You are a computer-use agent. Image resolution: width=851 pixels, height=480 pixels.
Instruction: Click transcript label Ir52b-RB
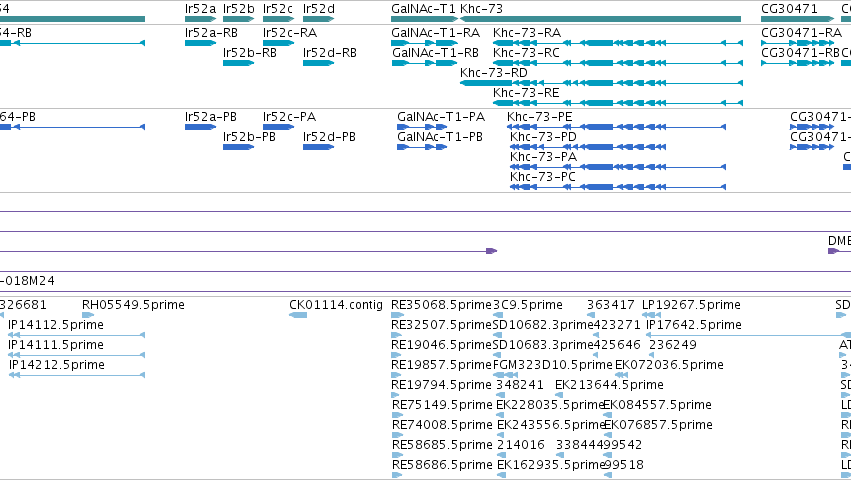[x=250, y=53]
